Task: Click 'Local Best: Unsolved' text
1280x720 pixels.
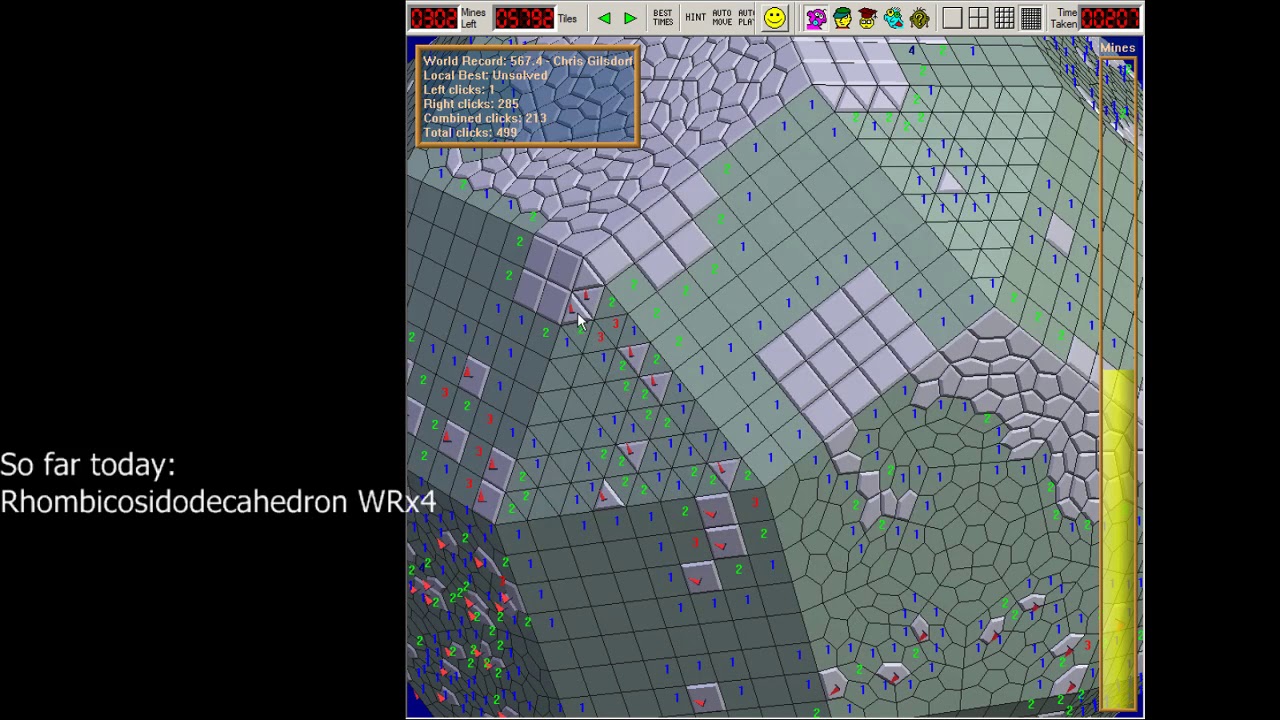Action: click(x=485, y=75)
